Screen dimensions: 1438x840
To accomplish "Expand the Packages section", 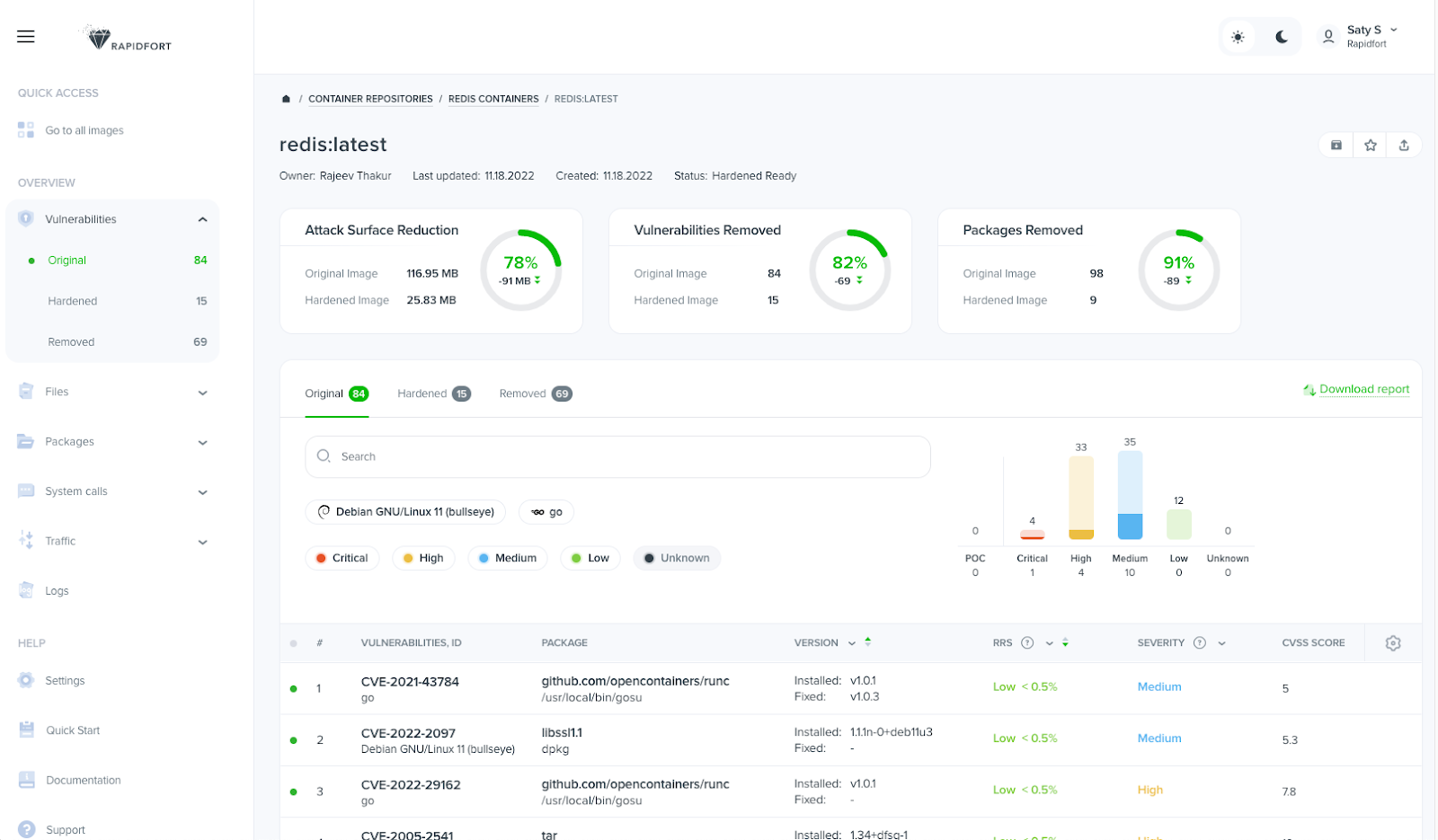I will click(x=202, y=443).
